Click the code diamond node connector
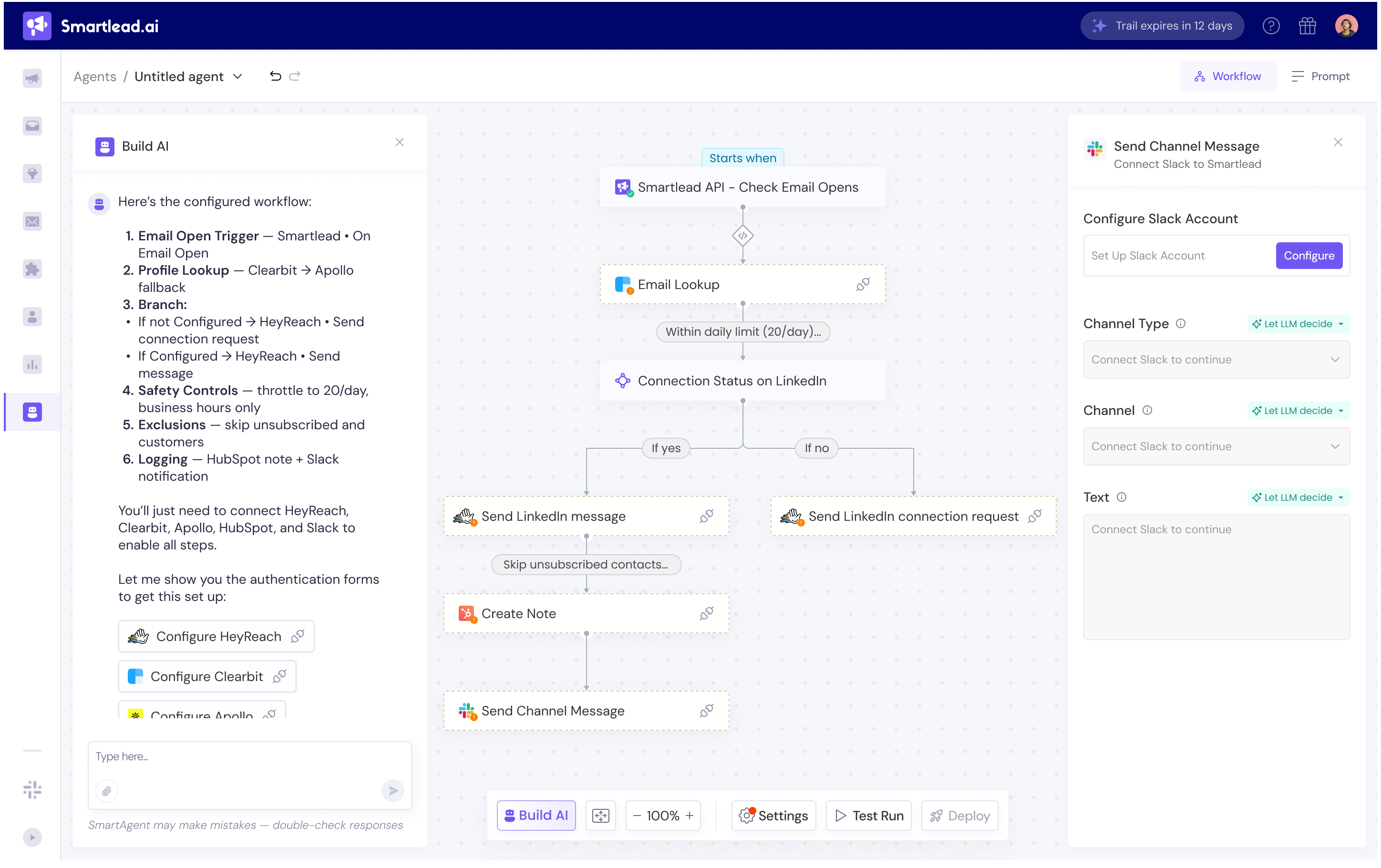This screenshot has height=868, width=1381. tap(742, 236)
